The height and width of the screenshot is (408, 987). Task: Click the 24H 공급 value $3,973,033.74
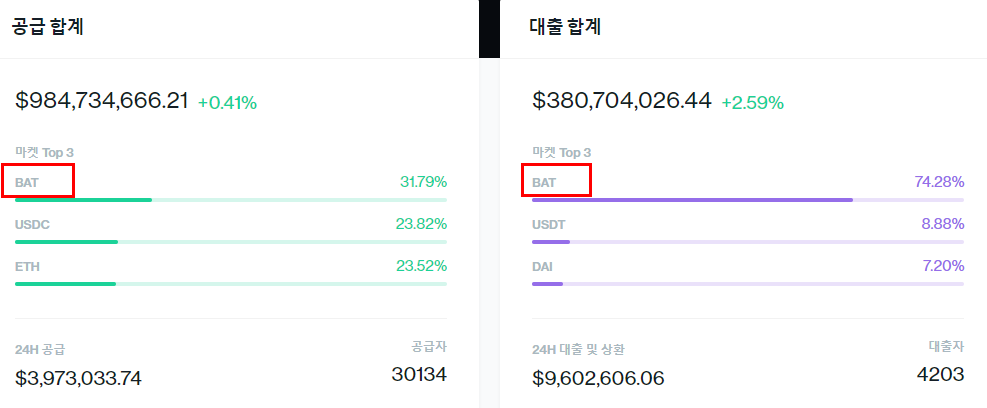click(79, 378)
